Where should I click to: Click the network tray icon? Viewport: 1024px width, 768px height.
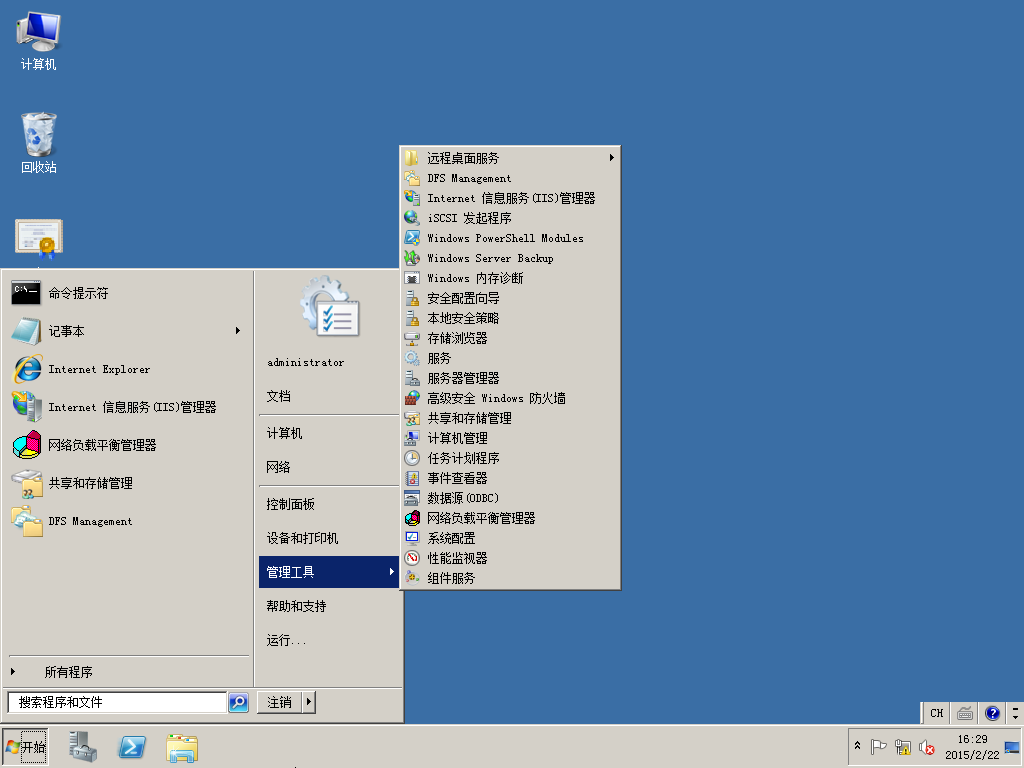(x=903, y=746)
